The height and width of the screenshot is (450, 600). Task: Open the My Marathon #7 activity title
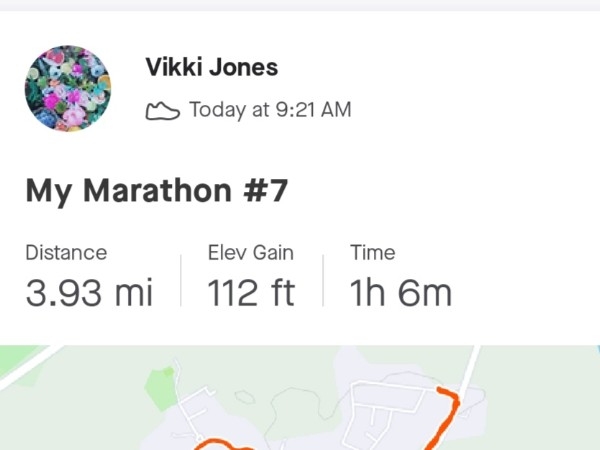(157, 191)
